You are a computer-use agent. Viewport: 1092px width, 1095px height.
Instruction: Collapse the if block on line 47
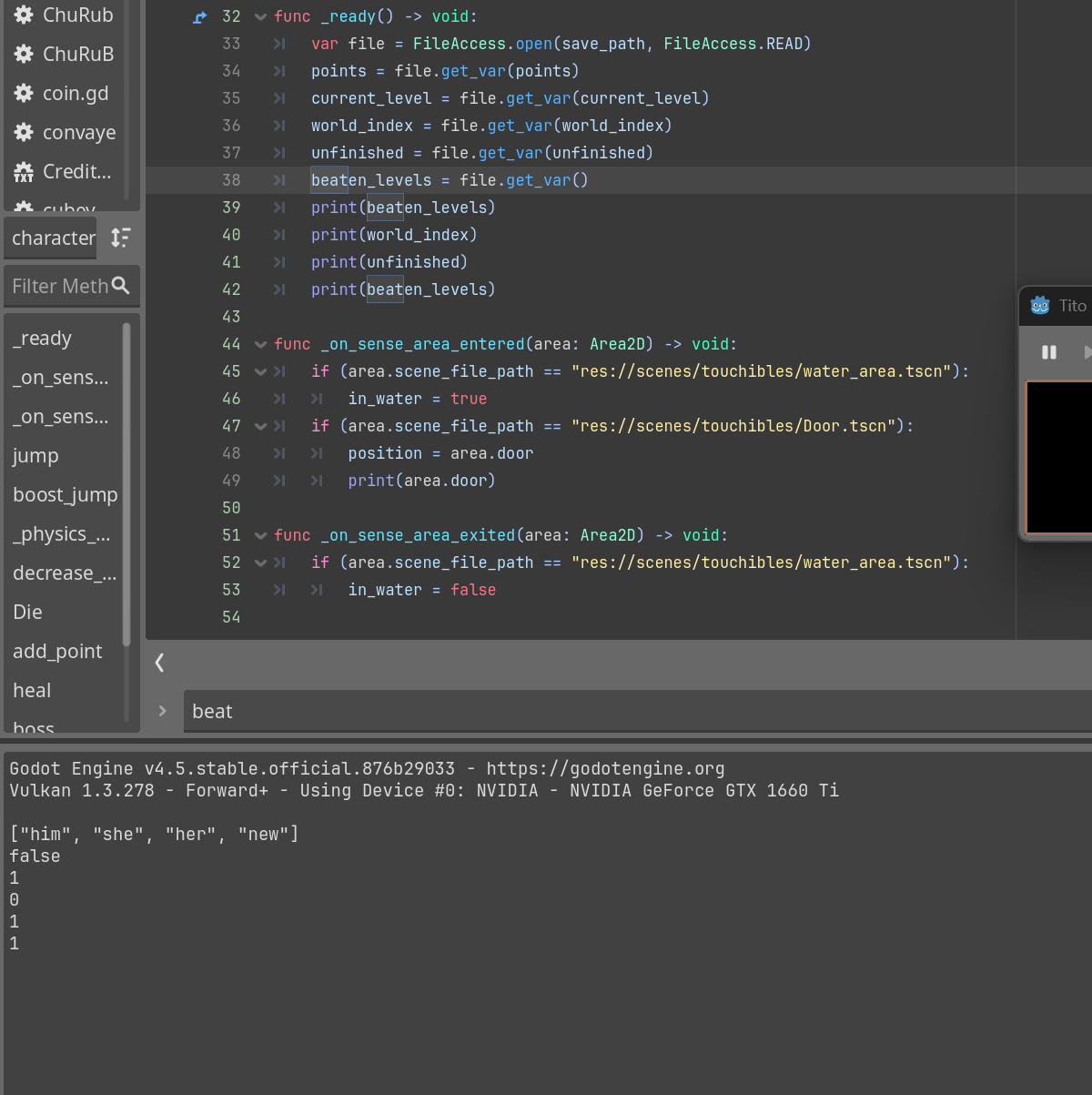pyautogui.click(x=261, y=427)
